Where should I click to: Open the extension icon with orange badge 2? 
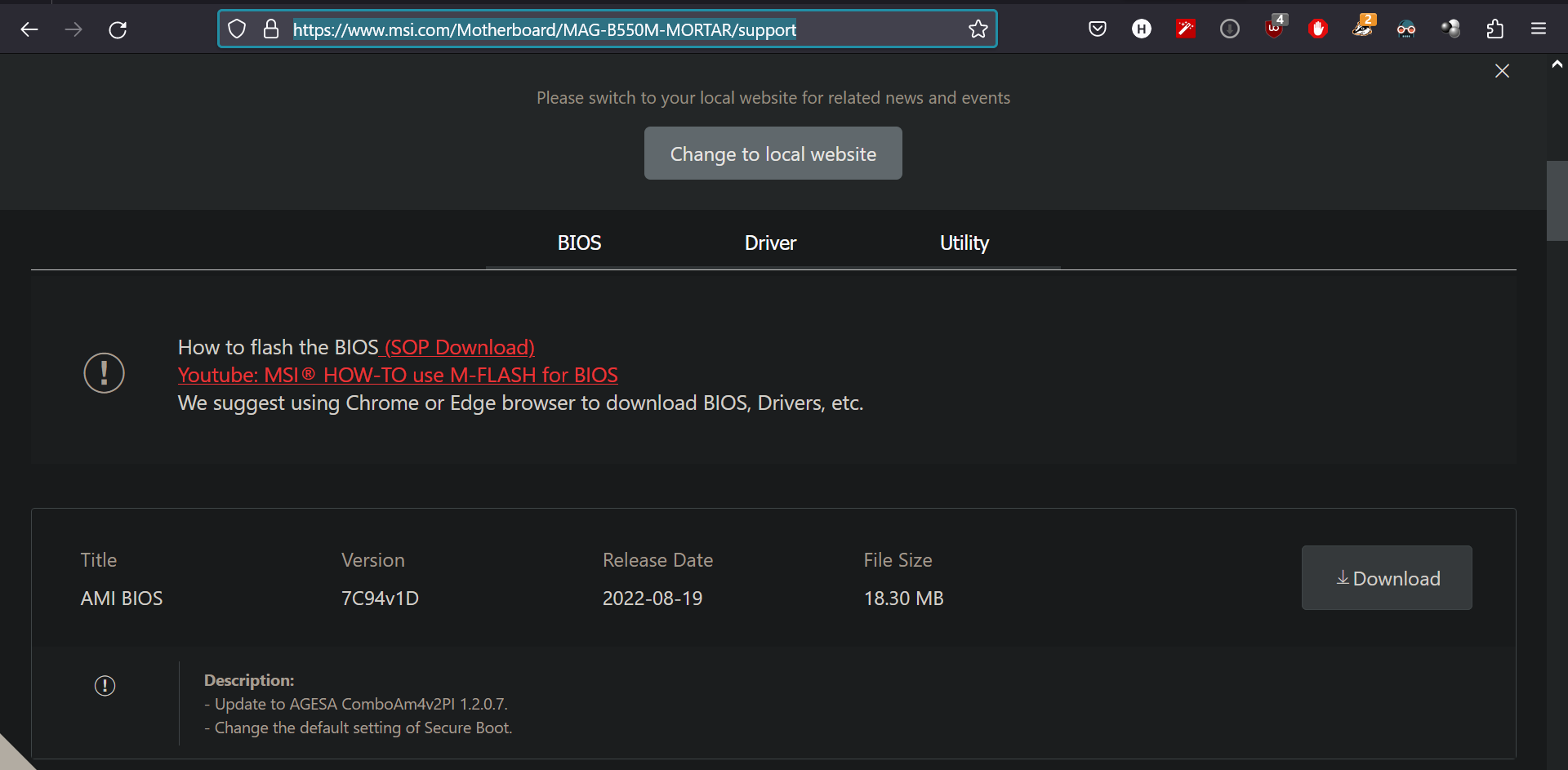(x=1363, y=27)
